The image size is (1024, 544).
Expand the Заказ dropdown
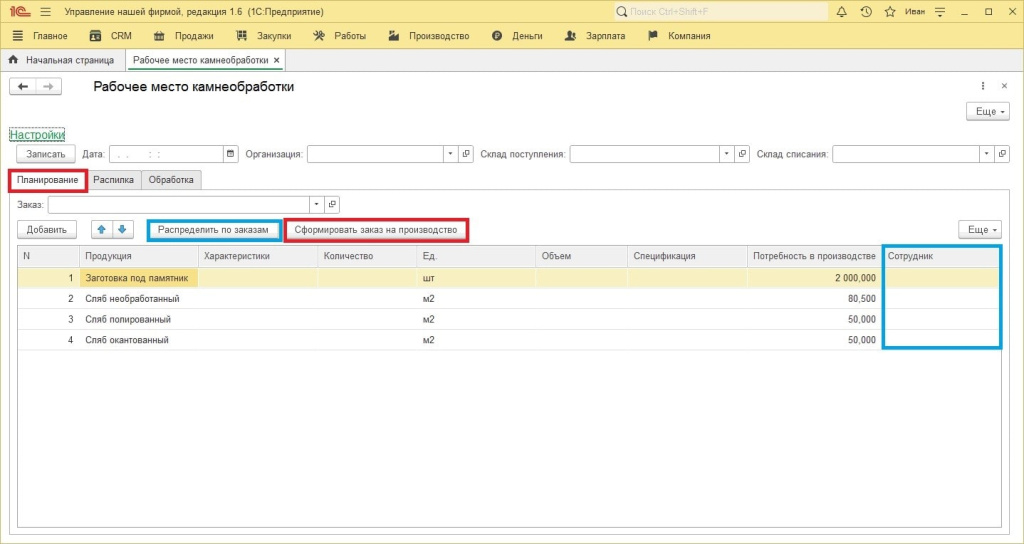point(317,204)
